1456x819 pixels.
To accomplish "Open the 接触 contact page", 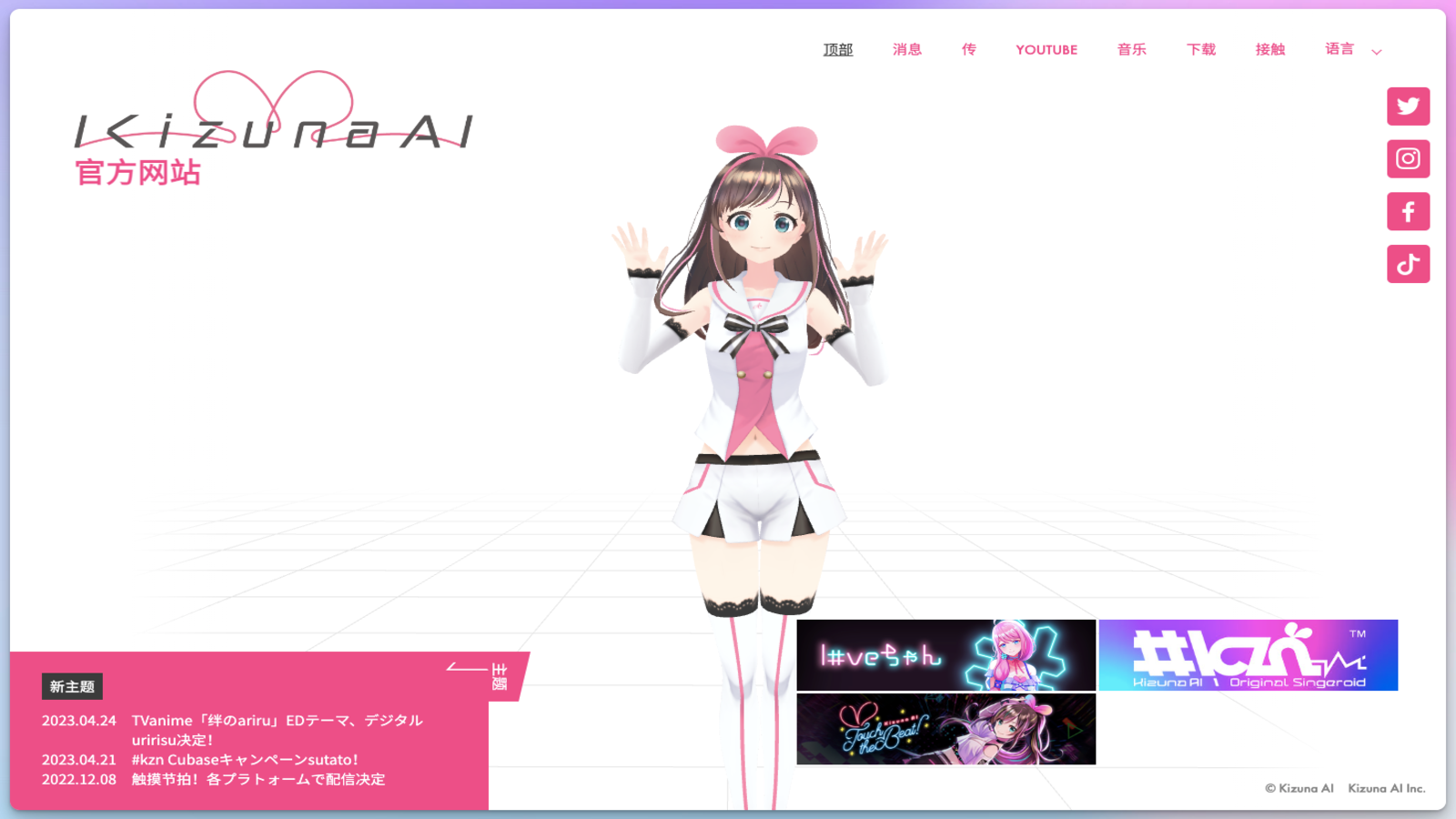I will coord(1269,50).
